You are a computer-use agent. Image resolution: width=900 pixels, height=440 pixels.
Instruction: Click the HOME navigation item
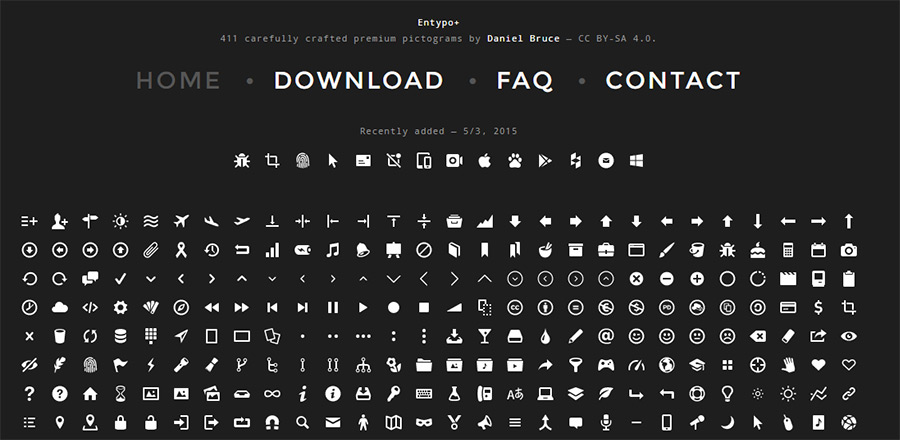178,81
